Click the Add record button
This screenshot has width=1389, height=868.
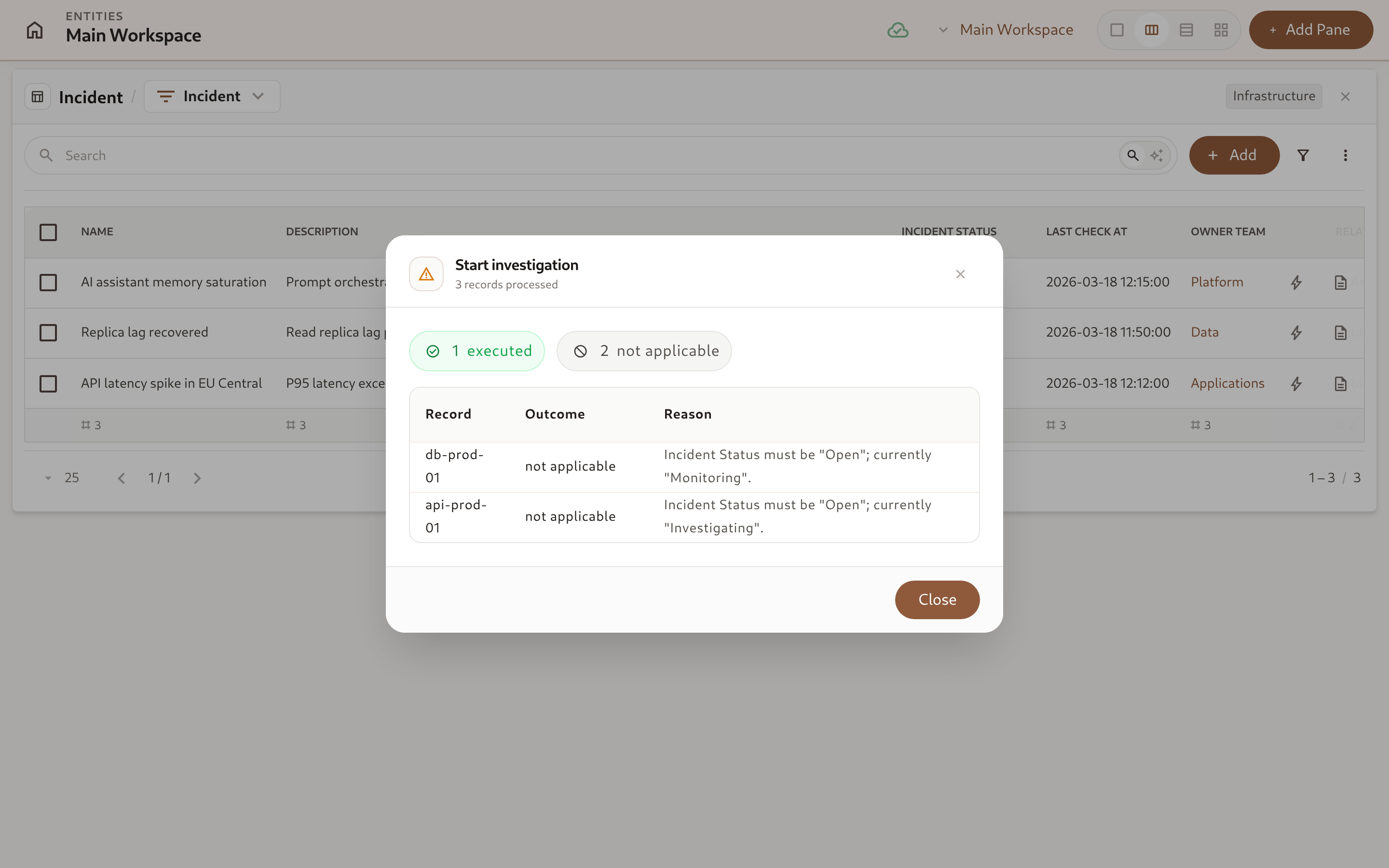(1234, 155)
